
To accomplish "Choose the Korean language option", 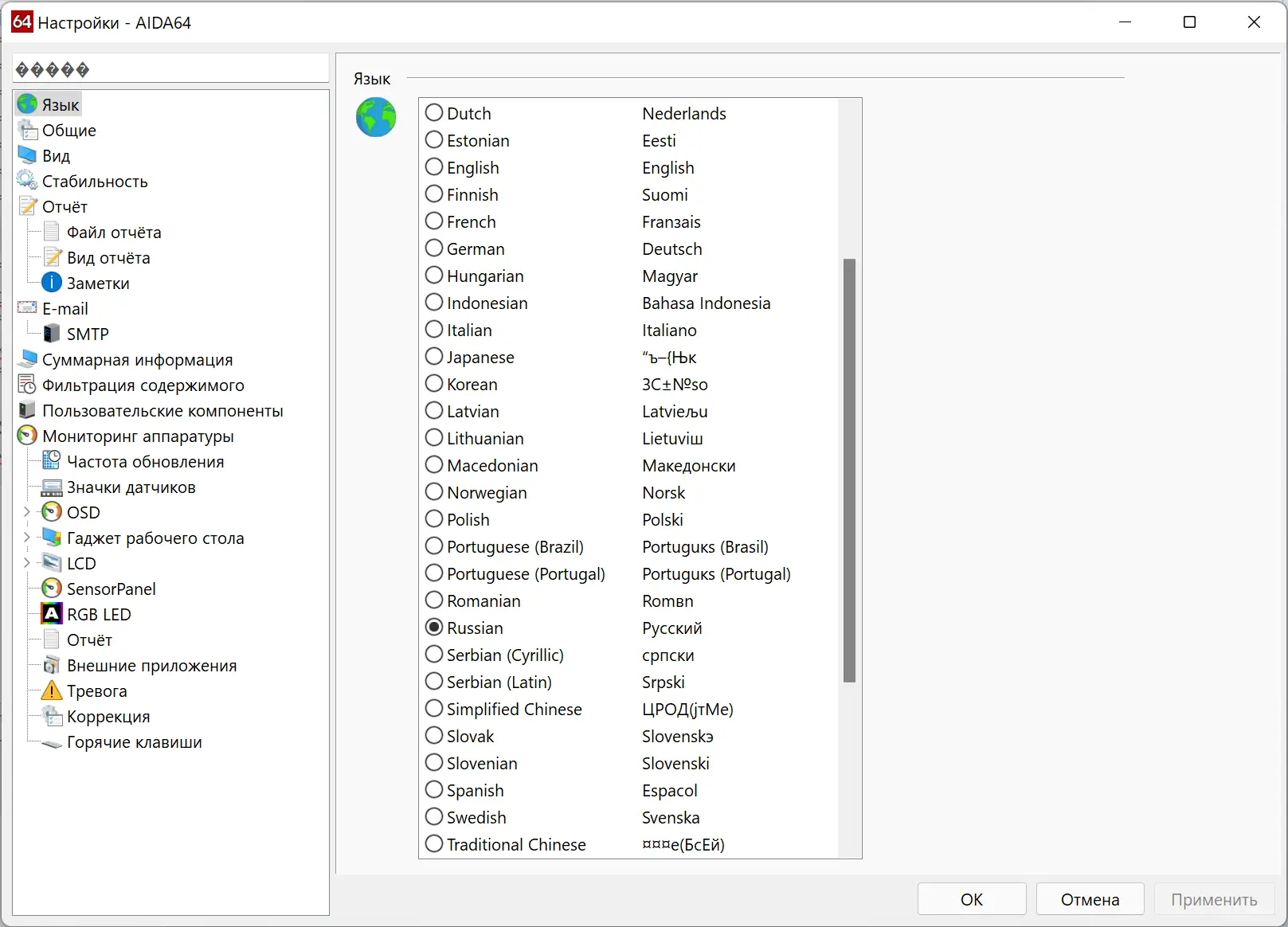I will (x=434, y=384).
